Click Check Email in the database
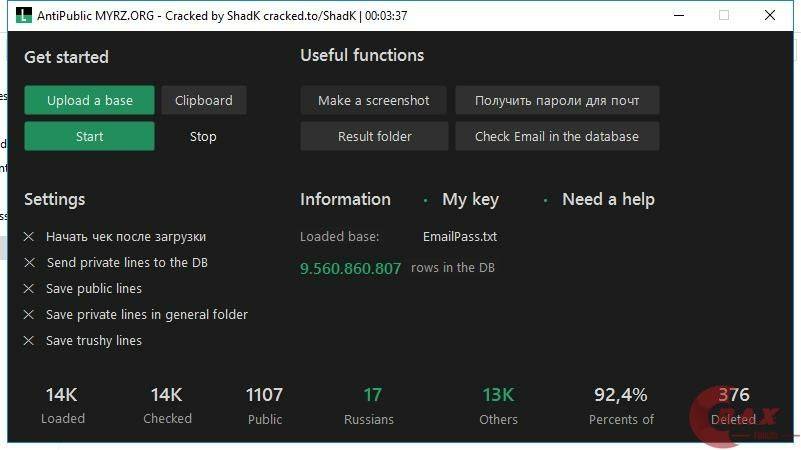 click(x=557, y=136)
